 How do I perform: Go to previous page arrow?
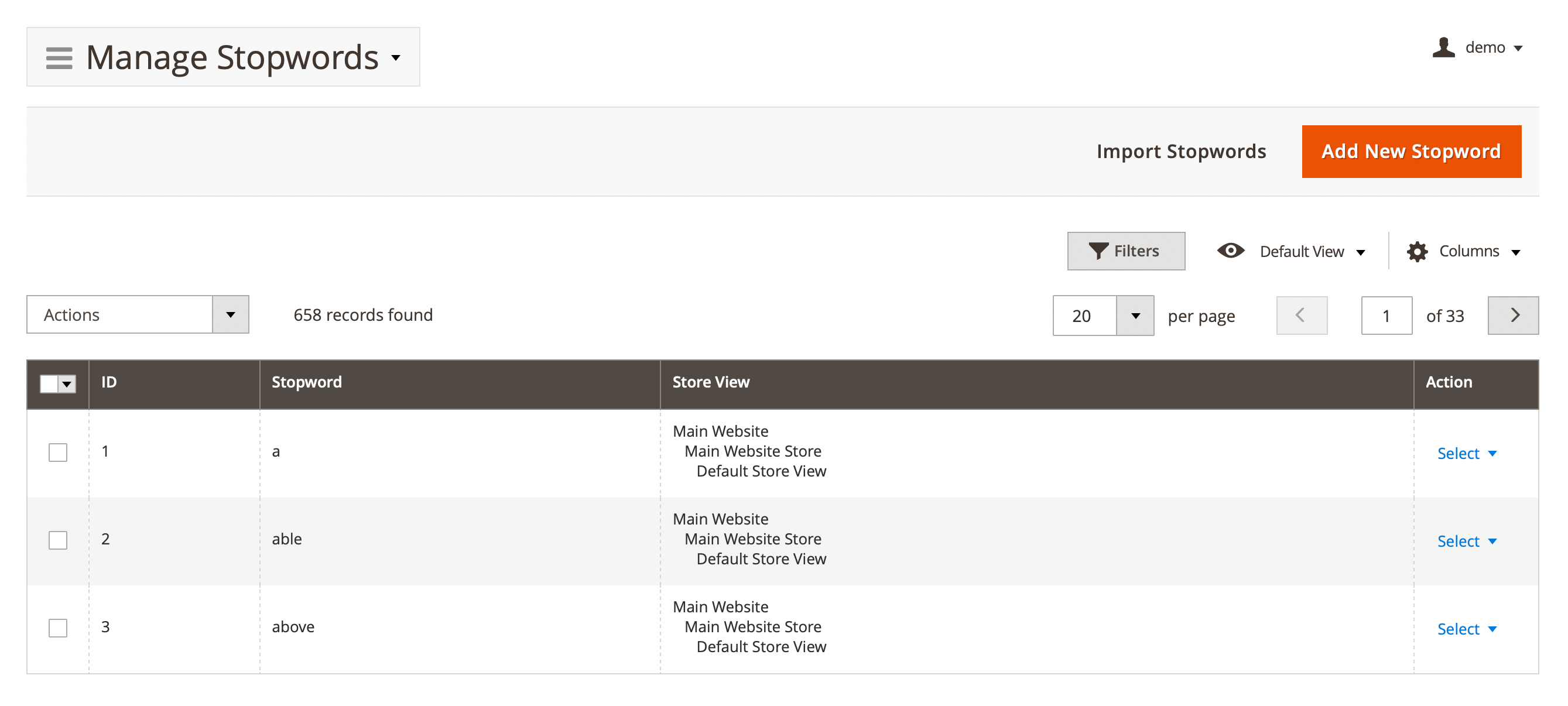tap(1302, 316)
